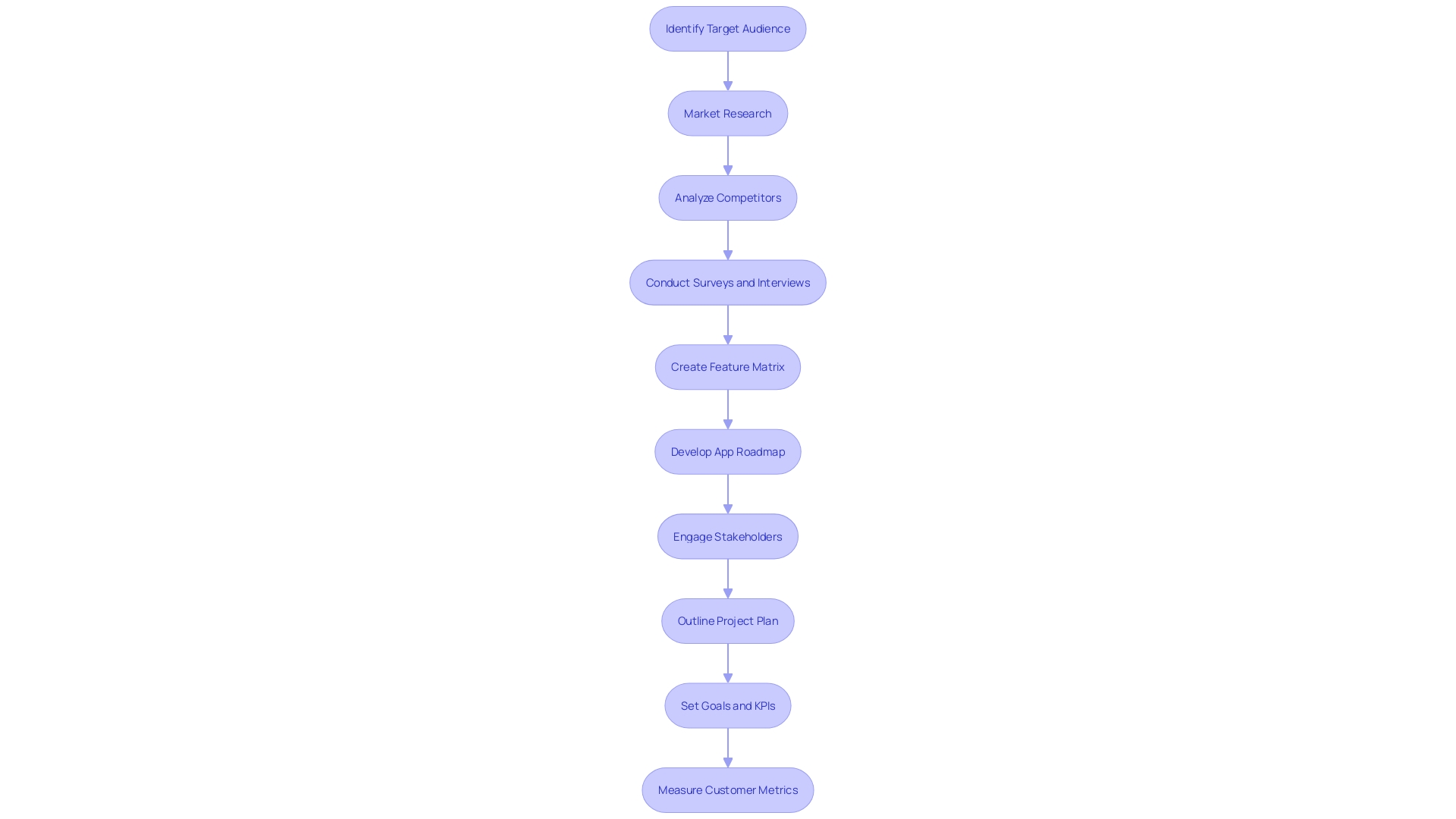Expand the Develop App Roadmap branch
The image size is (1456, 819).
728,451
